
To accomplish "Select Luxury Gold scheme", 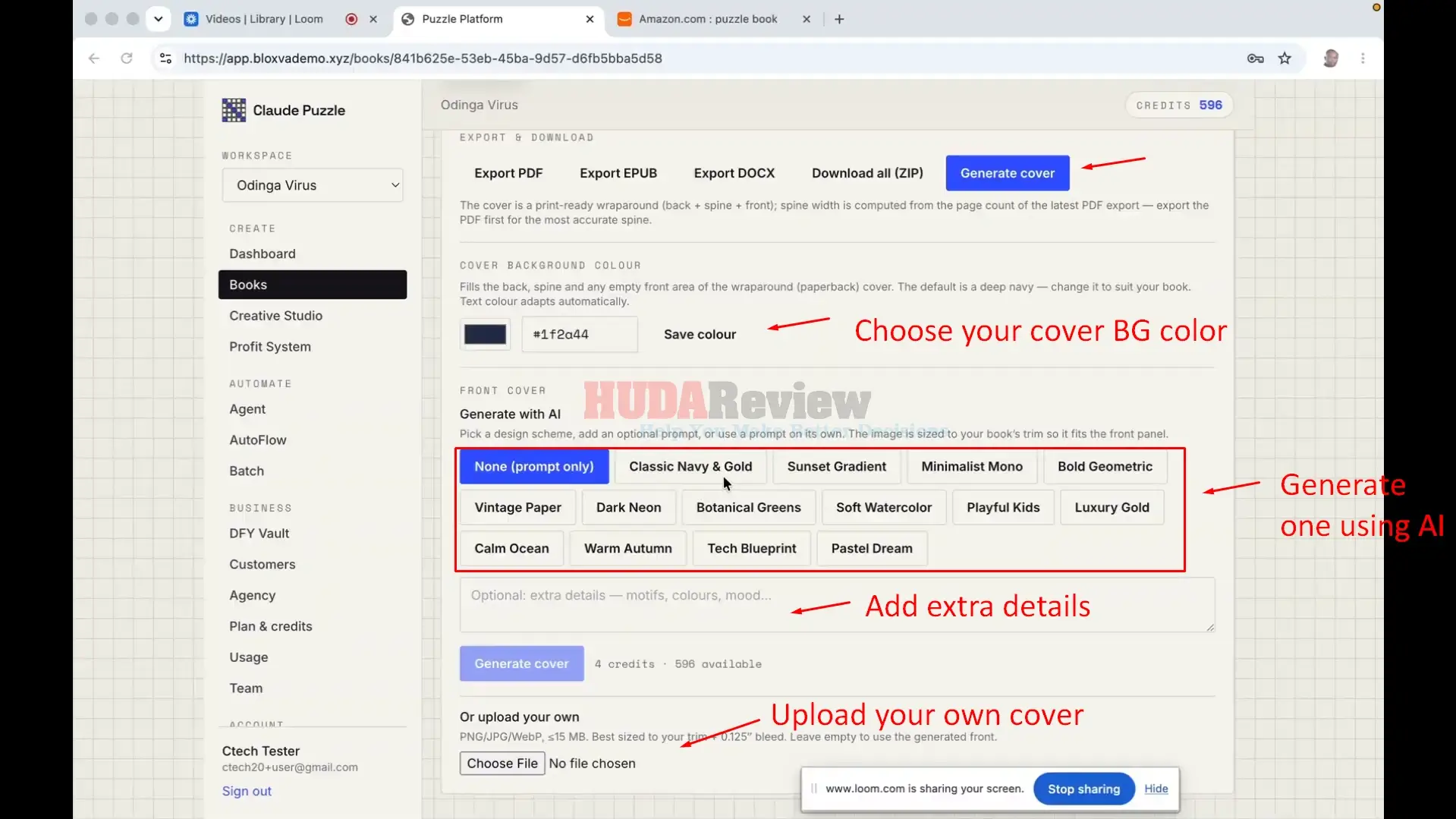I will coord(1112,508).
